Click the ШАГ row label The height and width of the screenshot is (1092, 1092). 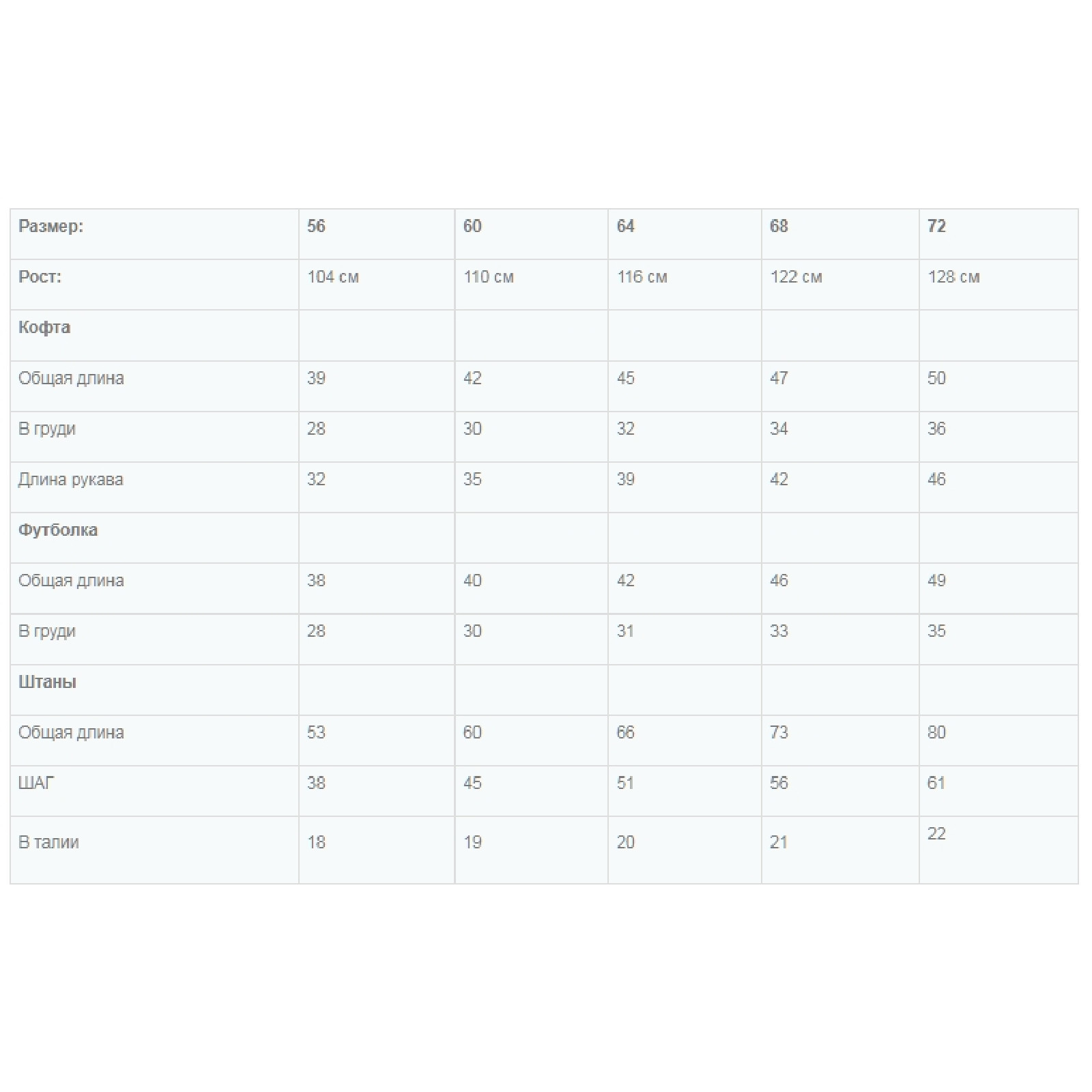(x=36, y=783)
